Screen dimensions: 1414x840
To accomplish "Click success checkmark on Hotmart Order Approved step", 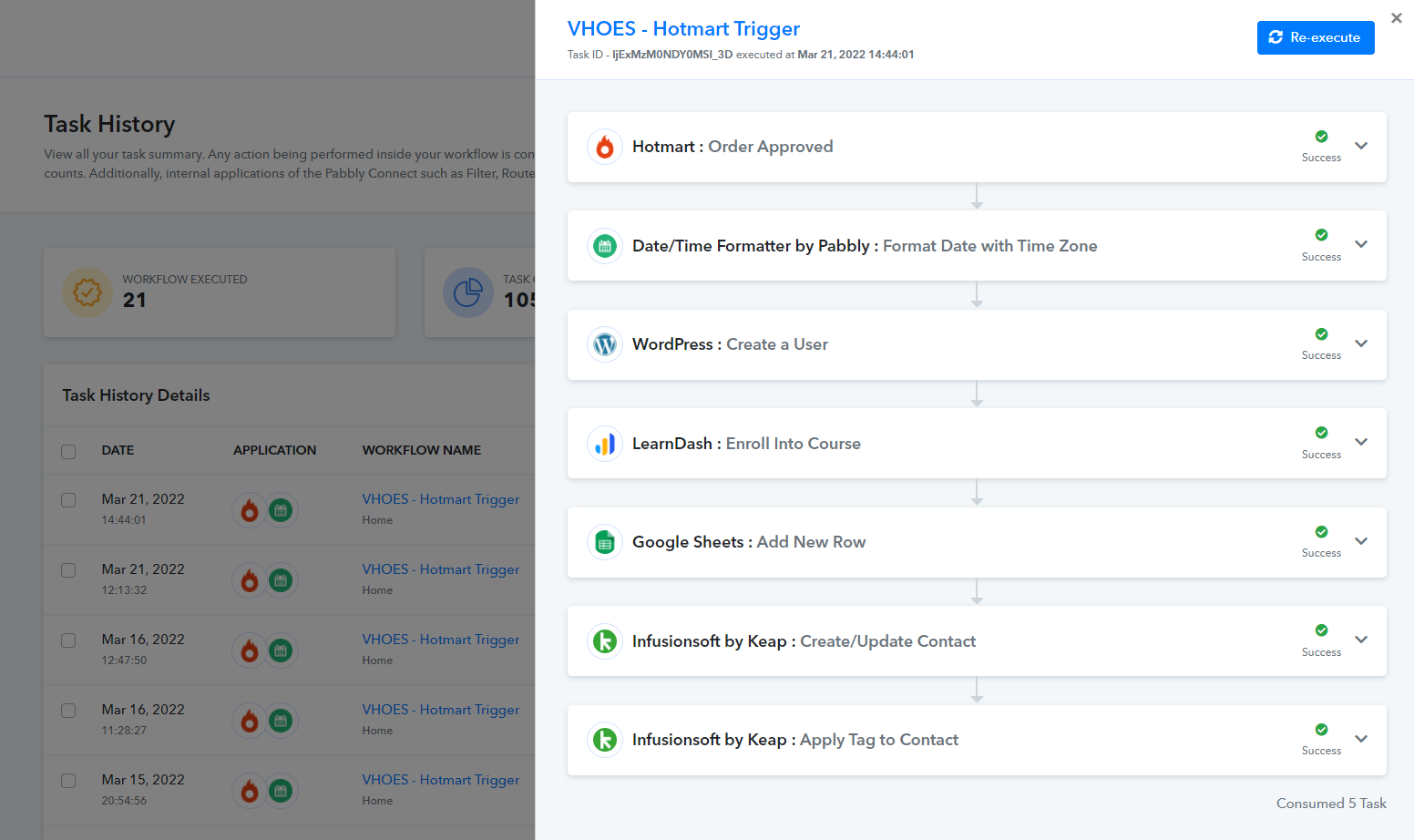I will pos(1321,137).
